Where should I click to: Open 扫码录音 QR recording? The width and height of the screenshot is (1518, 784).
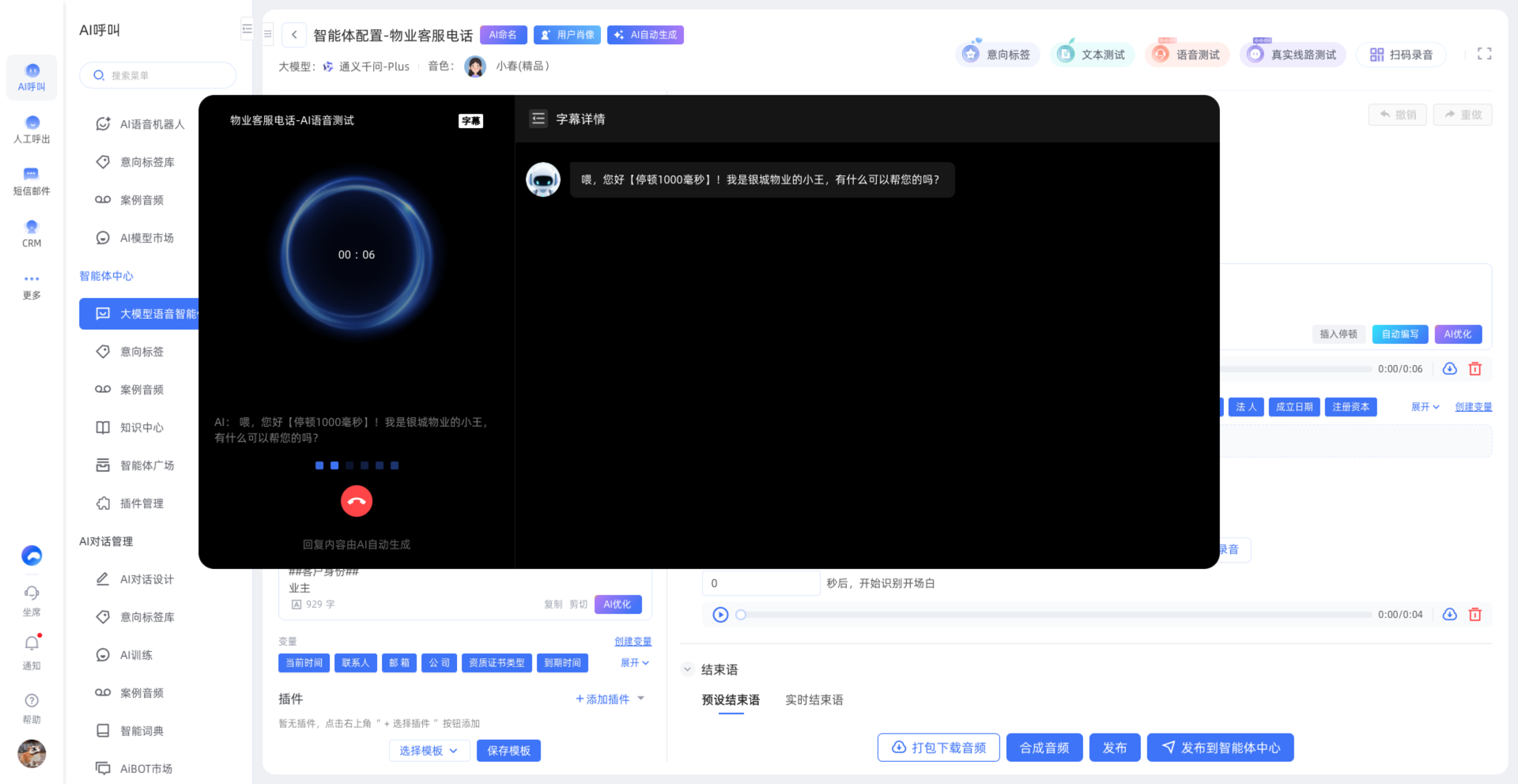point(1401,55)
